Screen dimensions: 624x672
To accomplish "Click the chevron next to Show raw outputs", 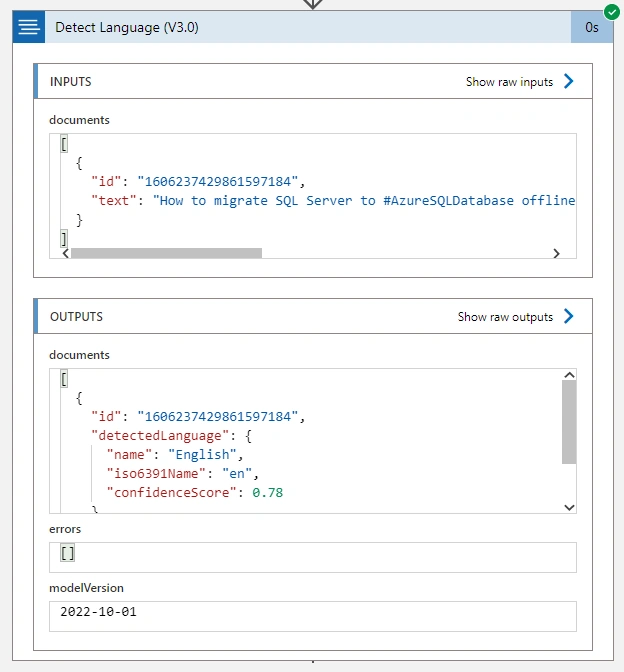I will click(x=568, y=316).
